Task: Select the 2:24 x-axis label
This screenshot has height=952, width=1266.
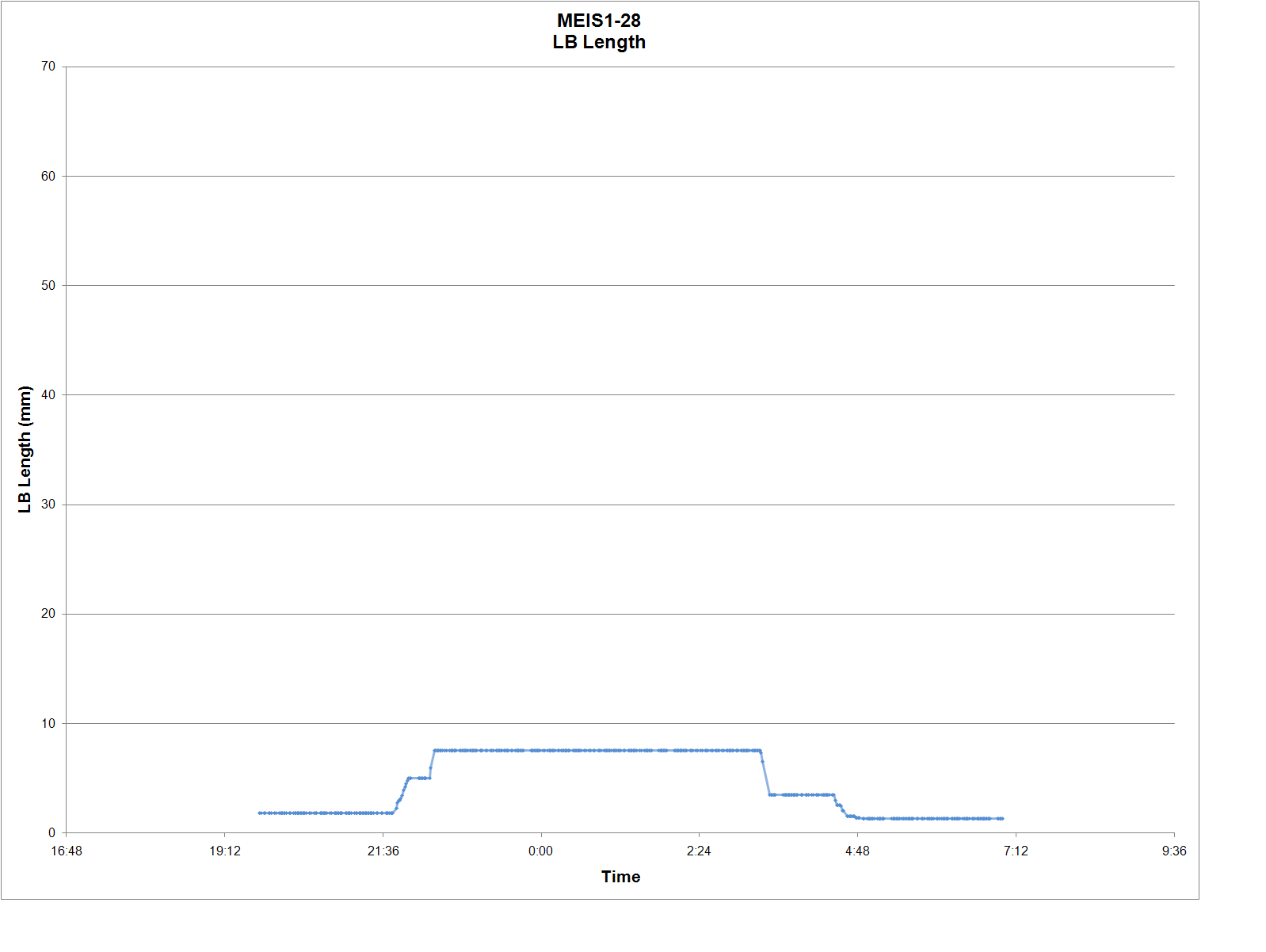Action: [x=699, y=851]
